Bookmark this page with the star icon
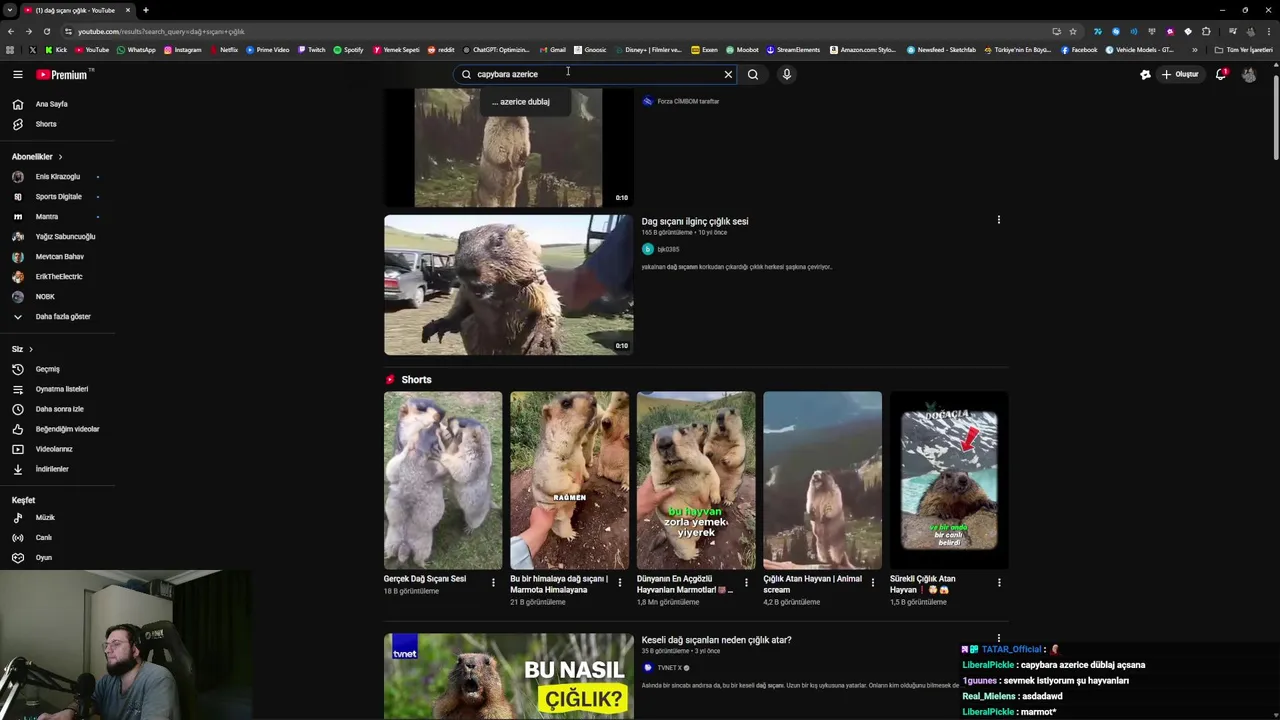The image size is (1280, 720). coord(1073,31)
